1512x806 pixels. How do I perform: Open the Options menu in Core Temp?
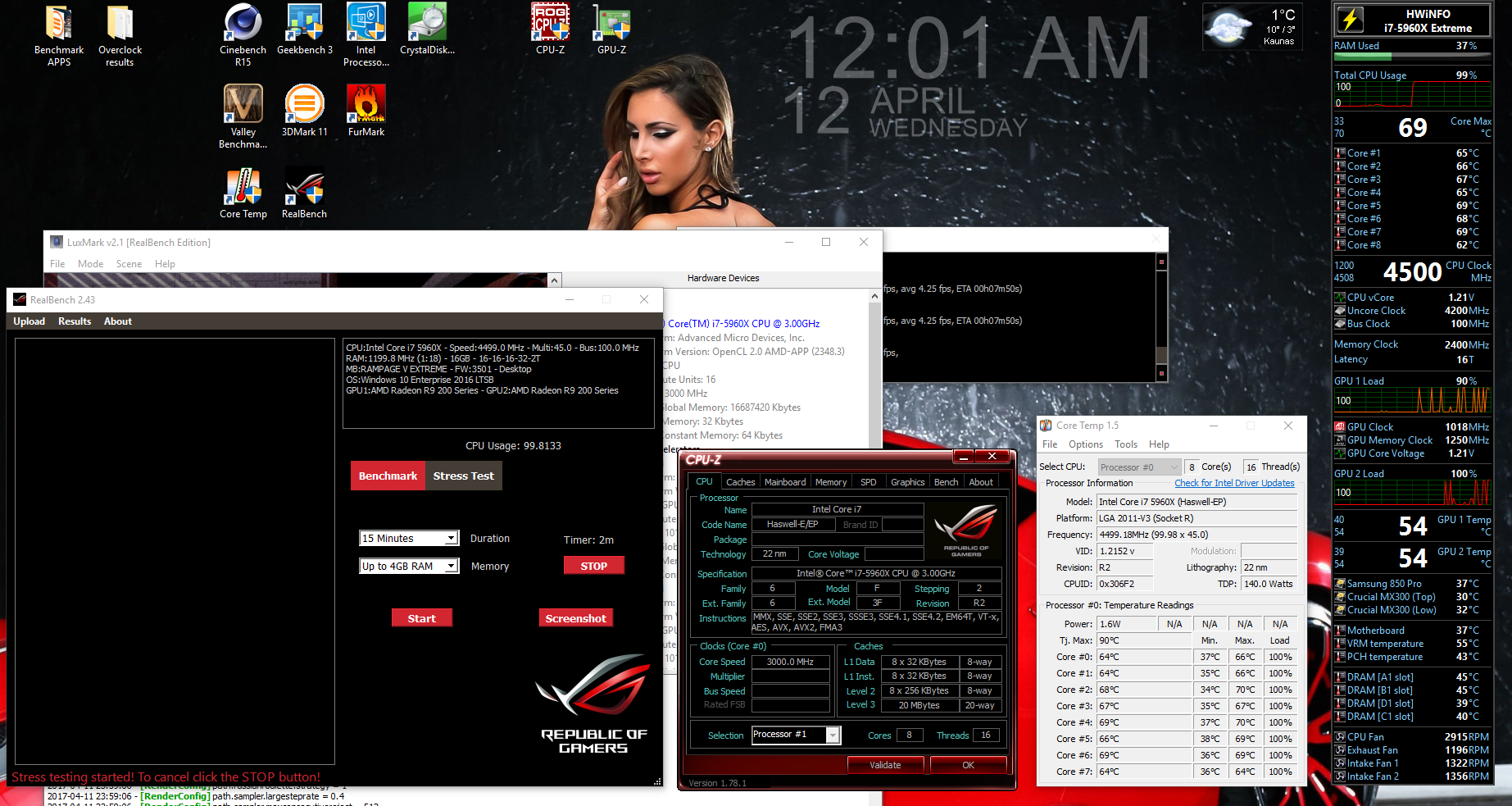pyautogui.click(x=1086, y=444)
